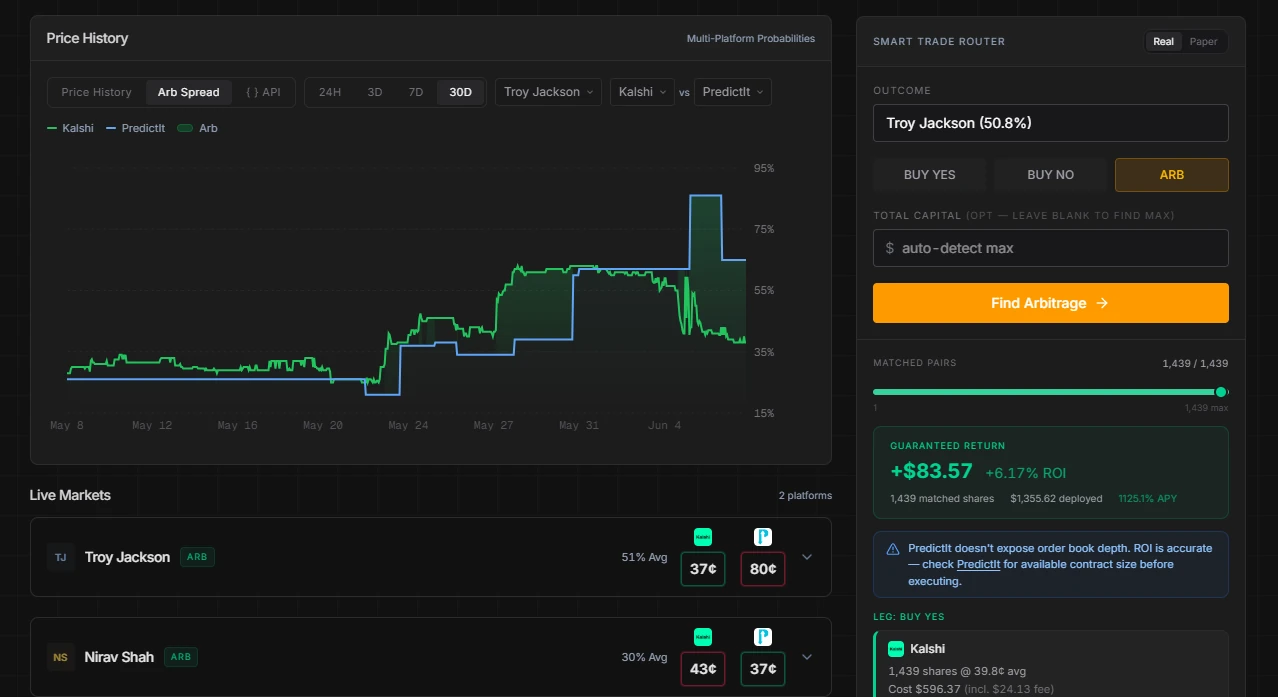
Task: Click PredictIt 80¢ price for Troy Jackson
Action: (763, 569)
